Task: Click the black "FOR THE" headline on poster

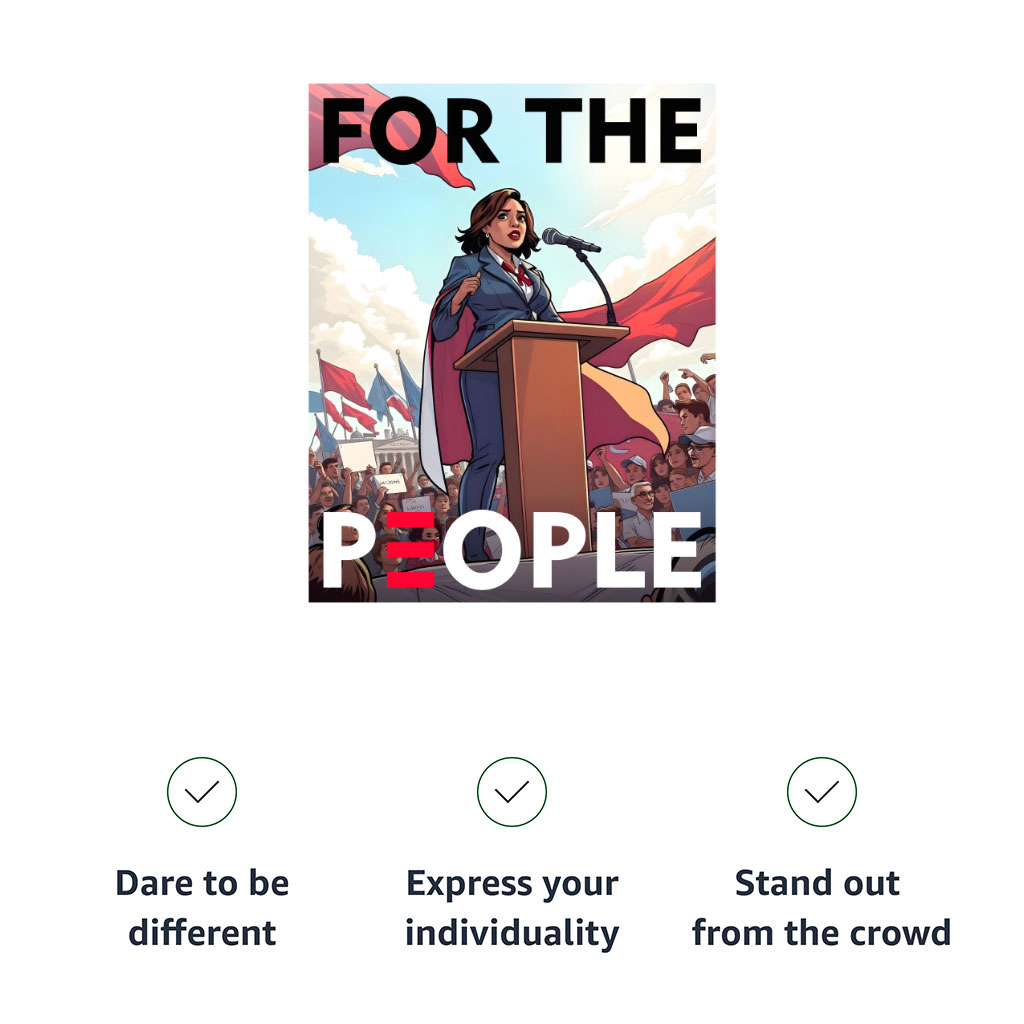Action: click(x=511, y=130)
